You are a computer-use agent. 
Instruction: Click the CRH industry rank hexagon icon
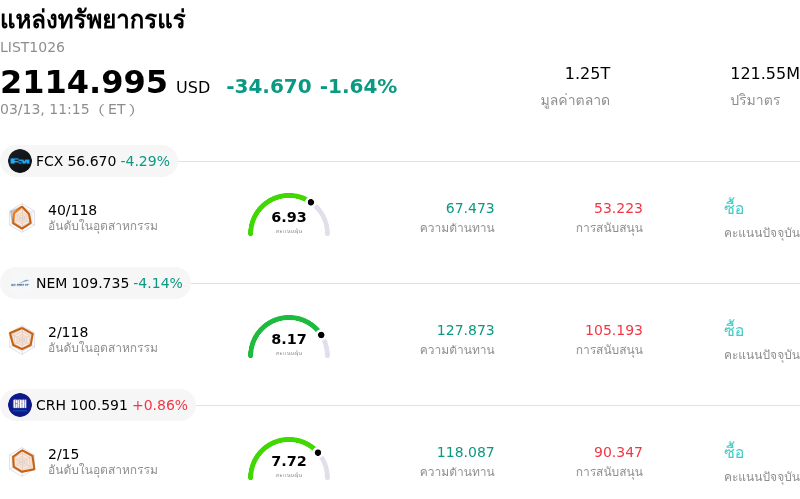point(22,461)
